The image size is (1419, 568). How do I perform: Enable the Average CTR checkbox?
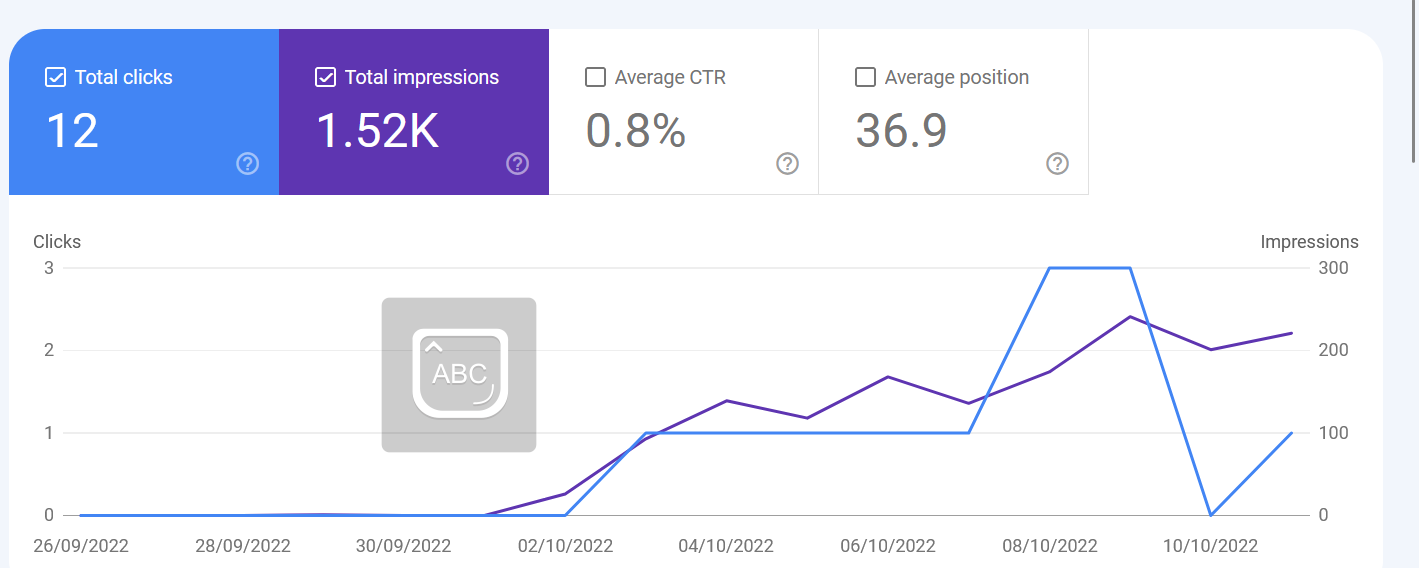[595, 77]
